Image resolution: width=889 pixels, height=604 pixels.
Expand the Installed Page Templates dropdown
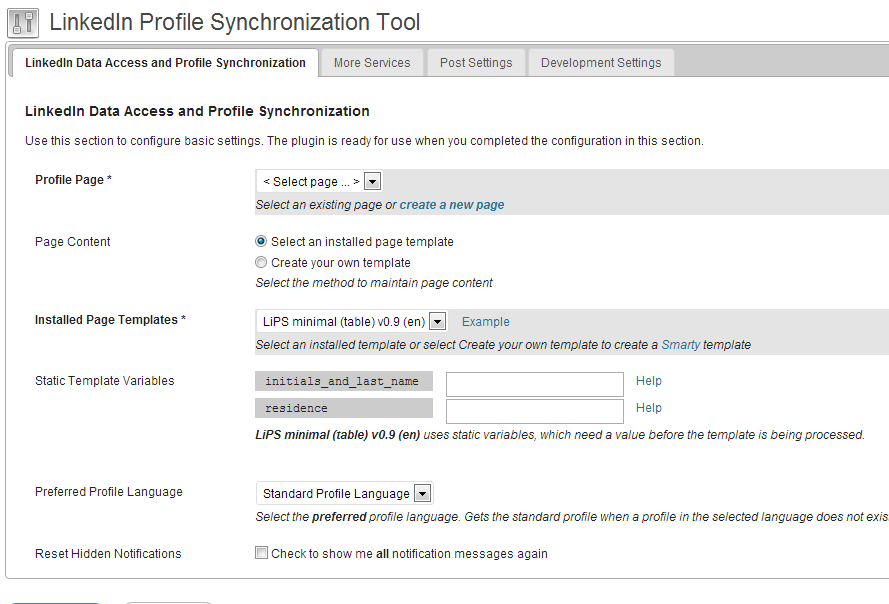click(x=352, y=322)
